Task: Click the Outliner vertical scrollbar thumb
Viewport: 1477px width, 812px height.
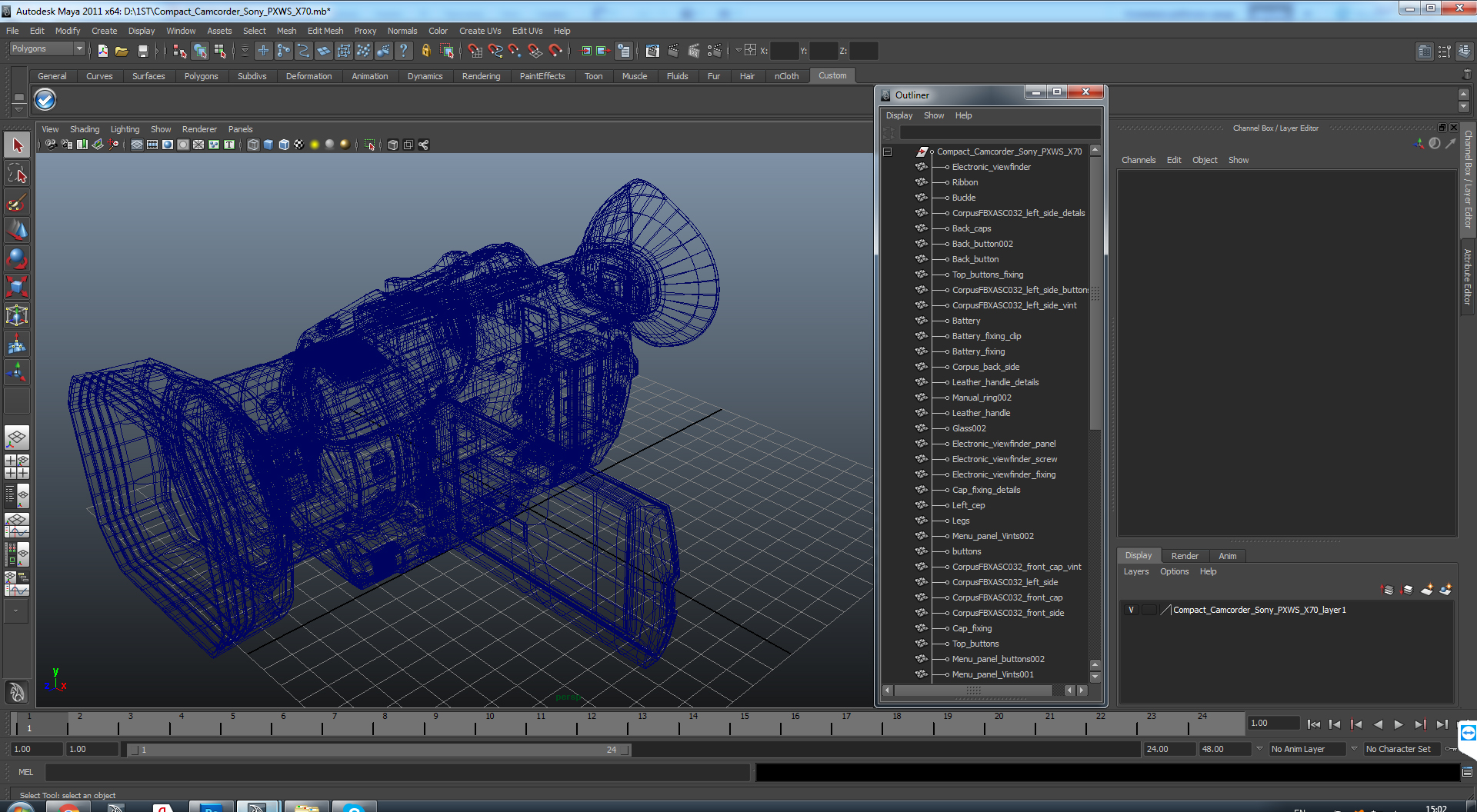Action: click(1095, 293)
